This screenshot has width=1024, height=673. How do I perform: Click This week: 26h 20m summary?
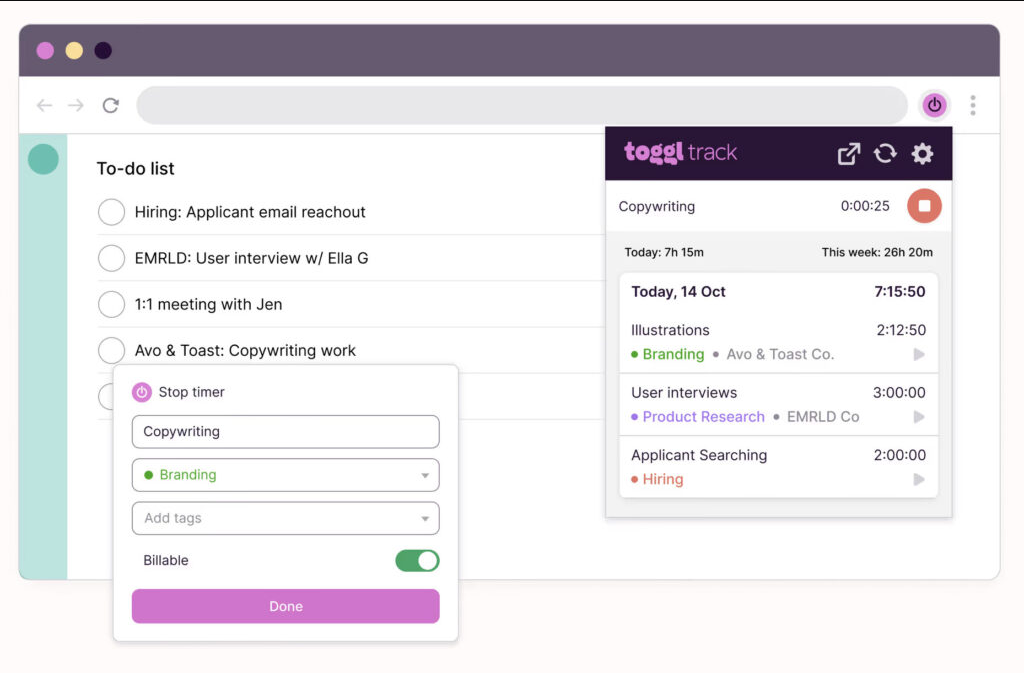point(877,253)
